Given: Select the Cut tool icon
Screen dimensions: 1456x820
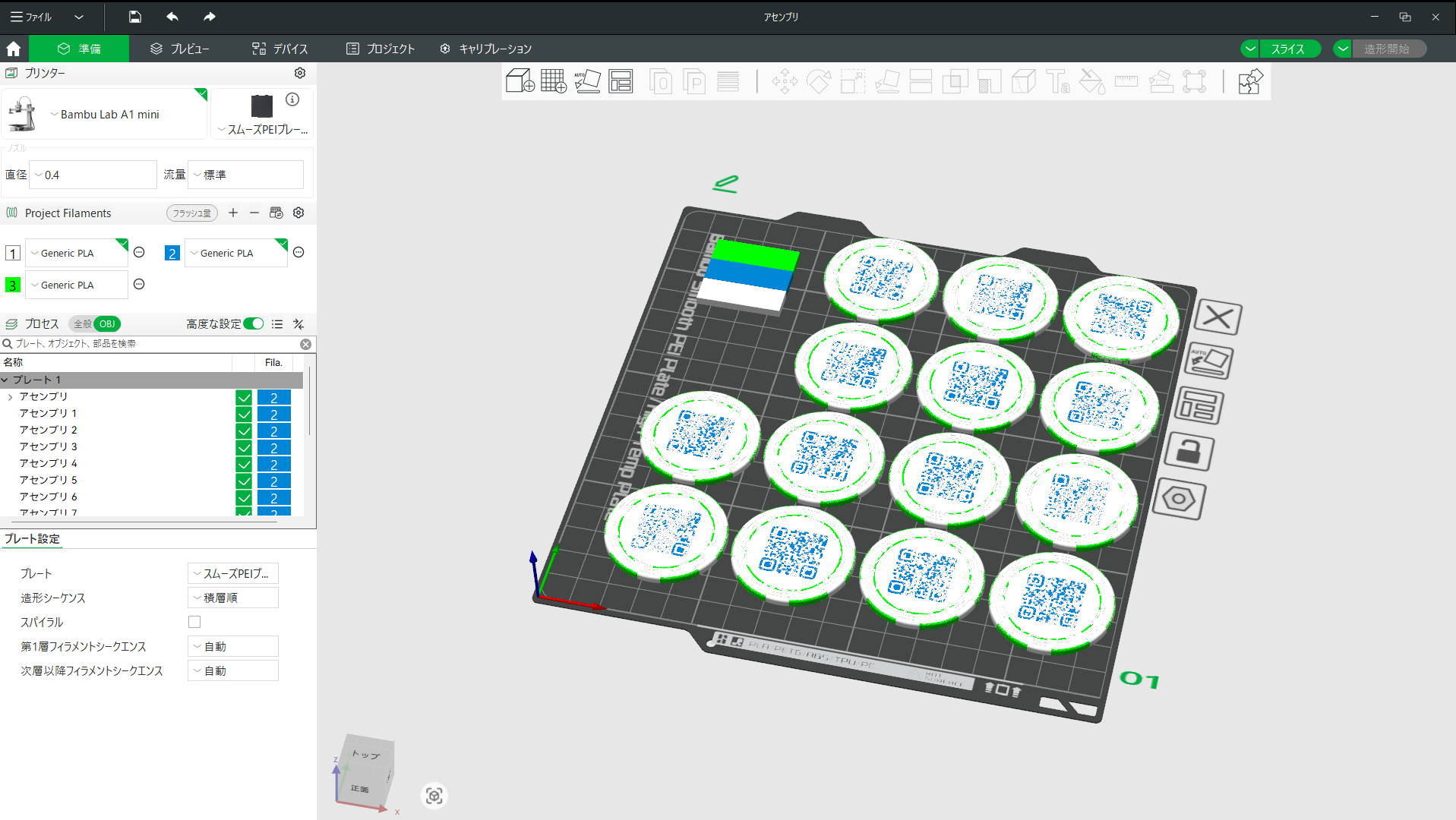Looking at the screenshot, I should [x=921, y=81].
